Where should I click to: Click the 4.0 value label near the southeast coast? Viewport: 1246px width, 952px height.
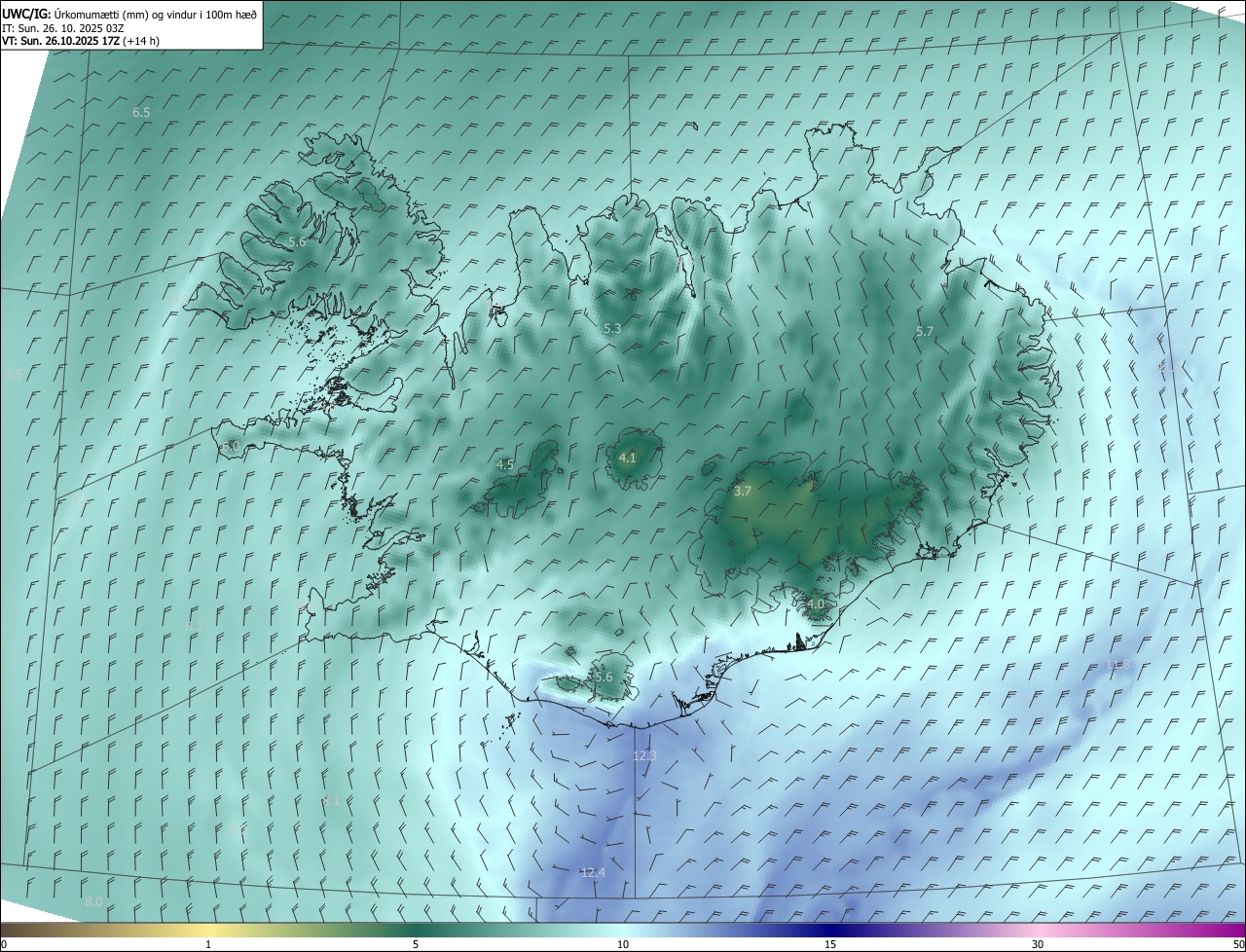816,604
